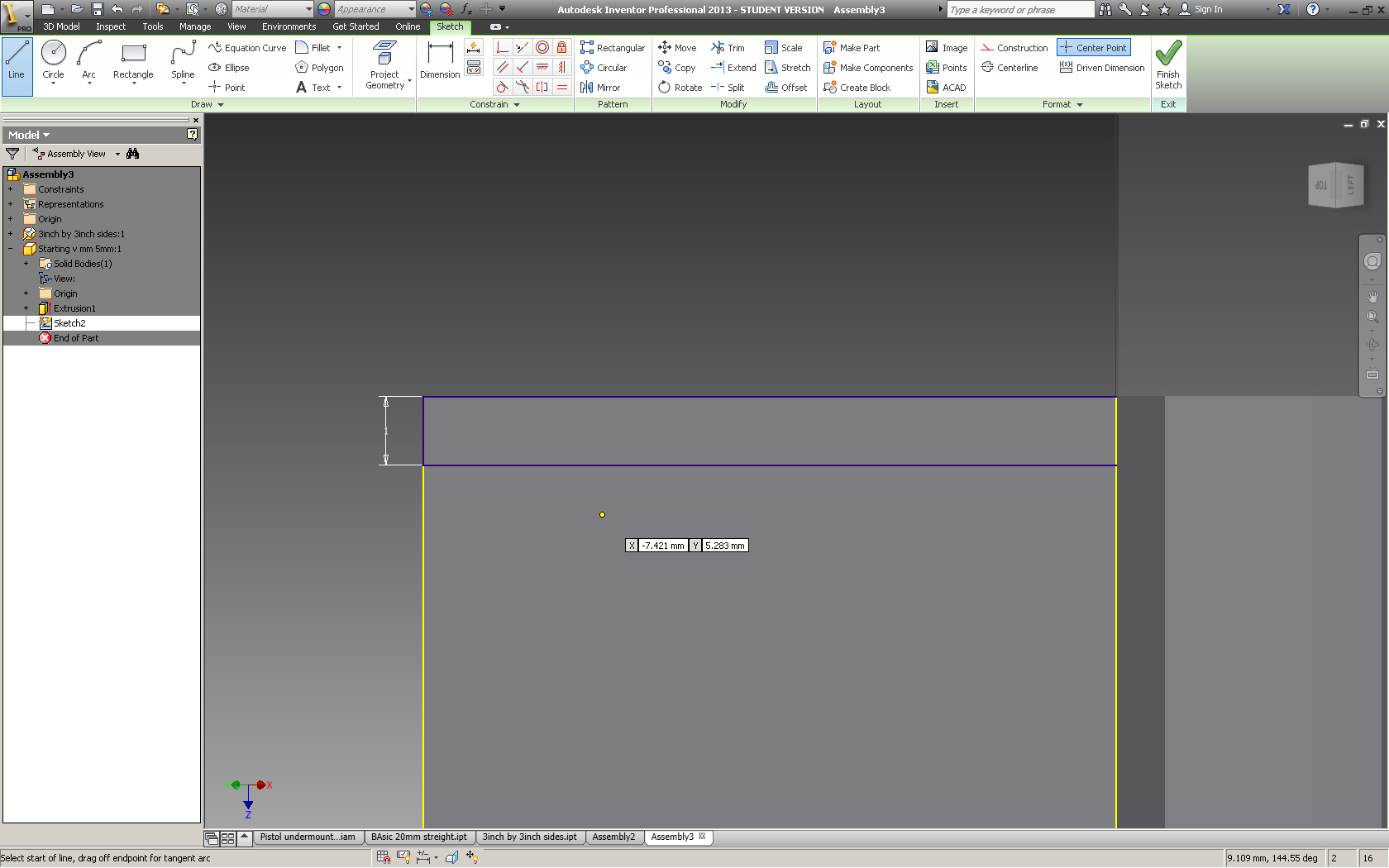Toggle Construction line format

click(1014, 48)
